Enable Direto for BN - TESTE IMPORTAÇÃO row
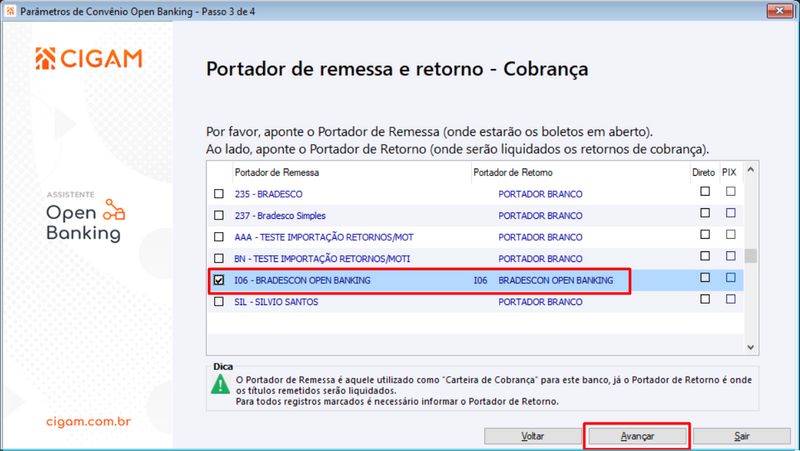800x451 pixels. click(x=705, y=256)
